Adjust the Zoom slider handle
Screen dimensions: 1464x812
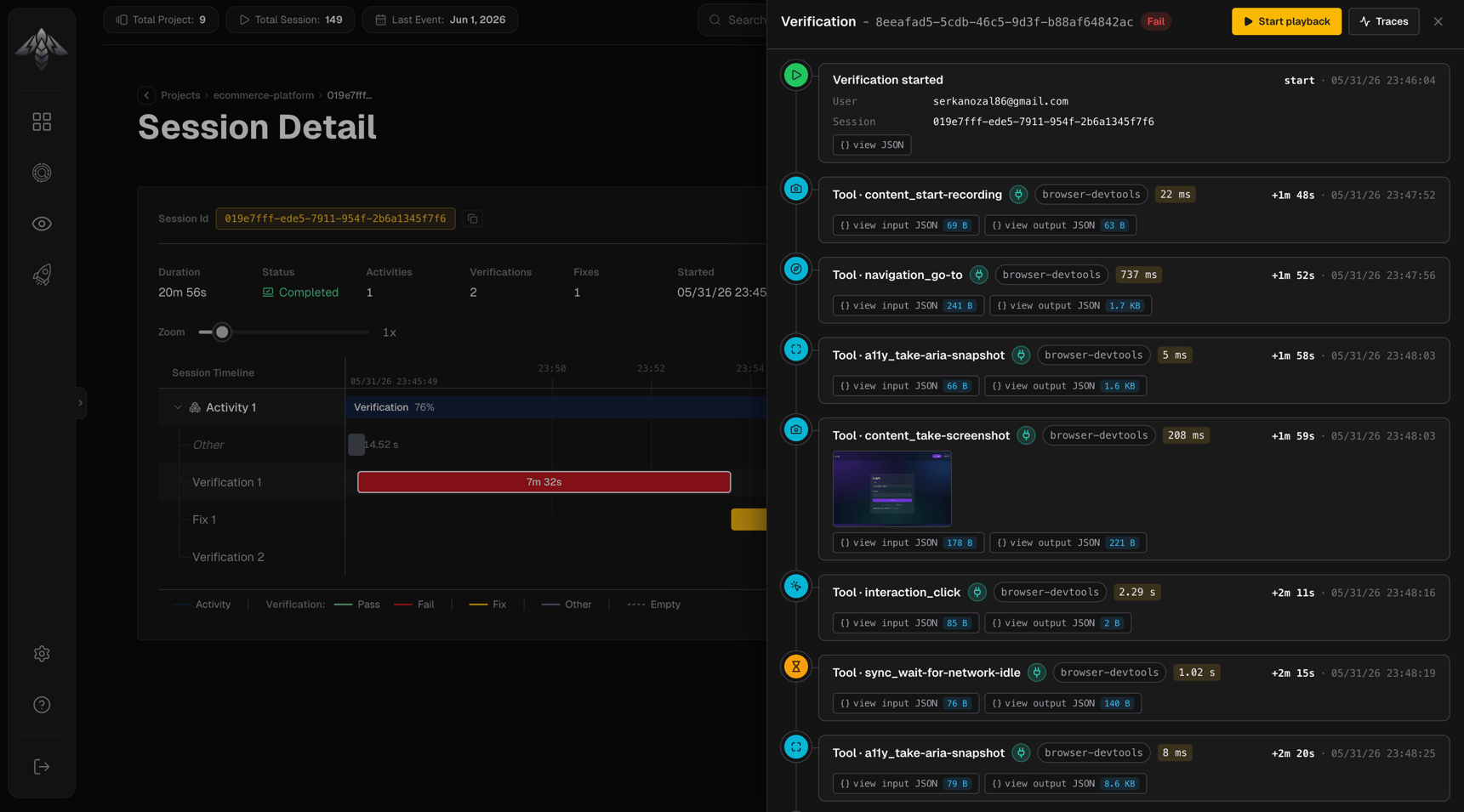tap(222, 332)
